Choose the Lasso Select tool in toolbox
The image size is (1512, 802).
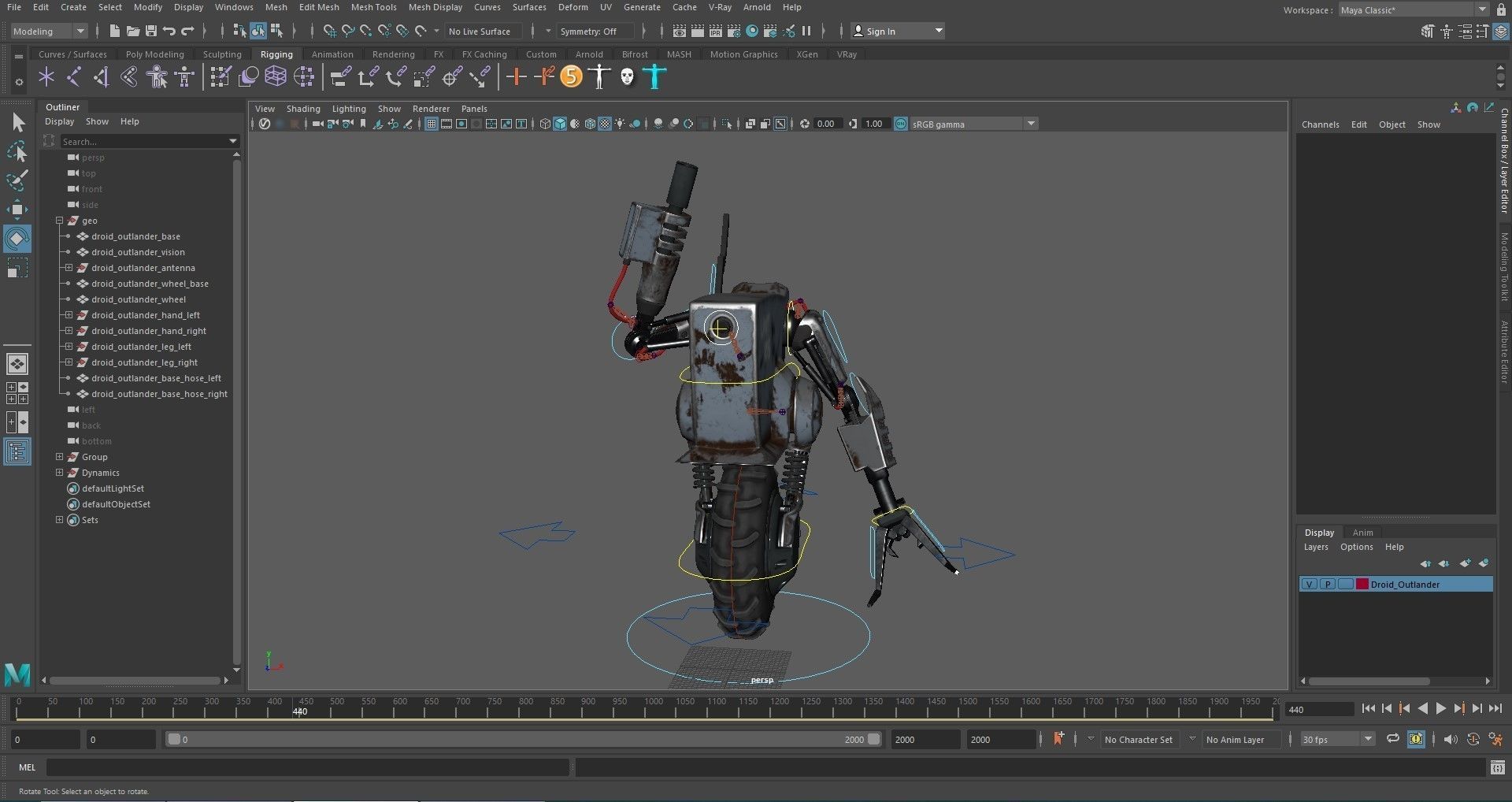[x=17, y=150]
